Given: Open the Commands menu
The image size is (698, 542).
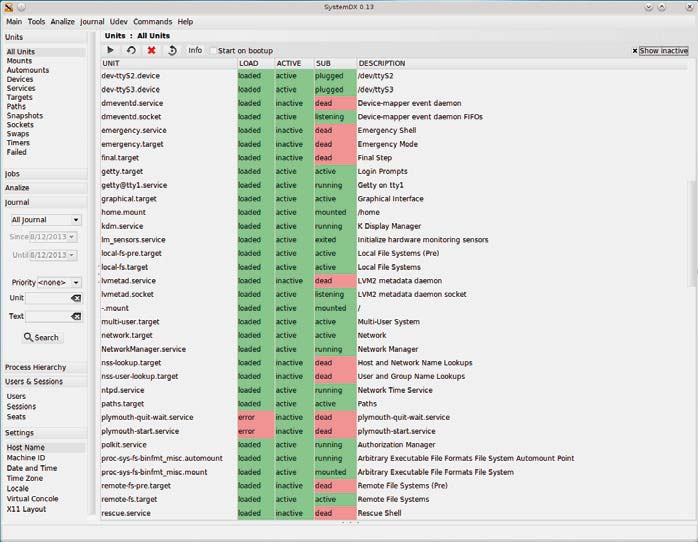Looking at the screenshot, I should [x=152, y=21].
